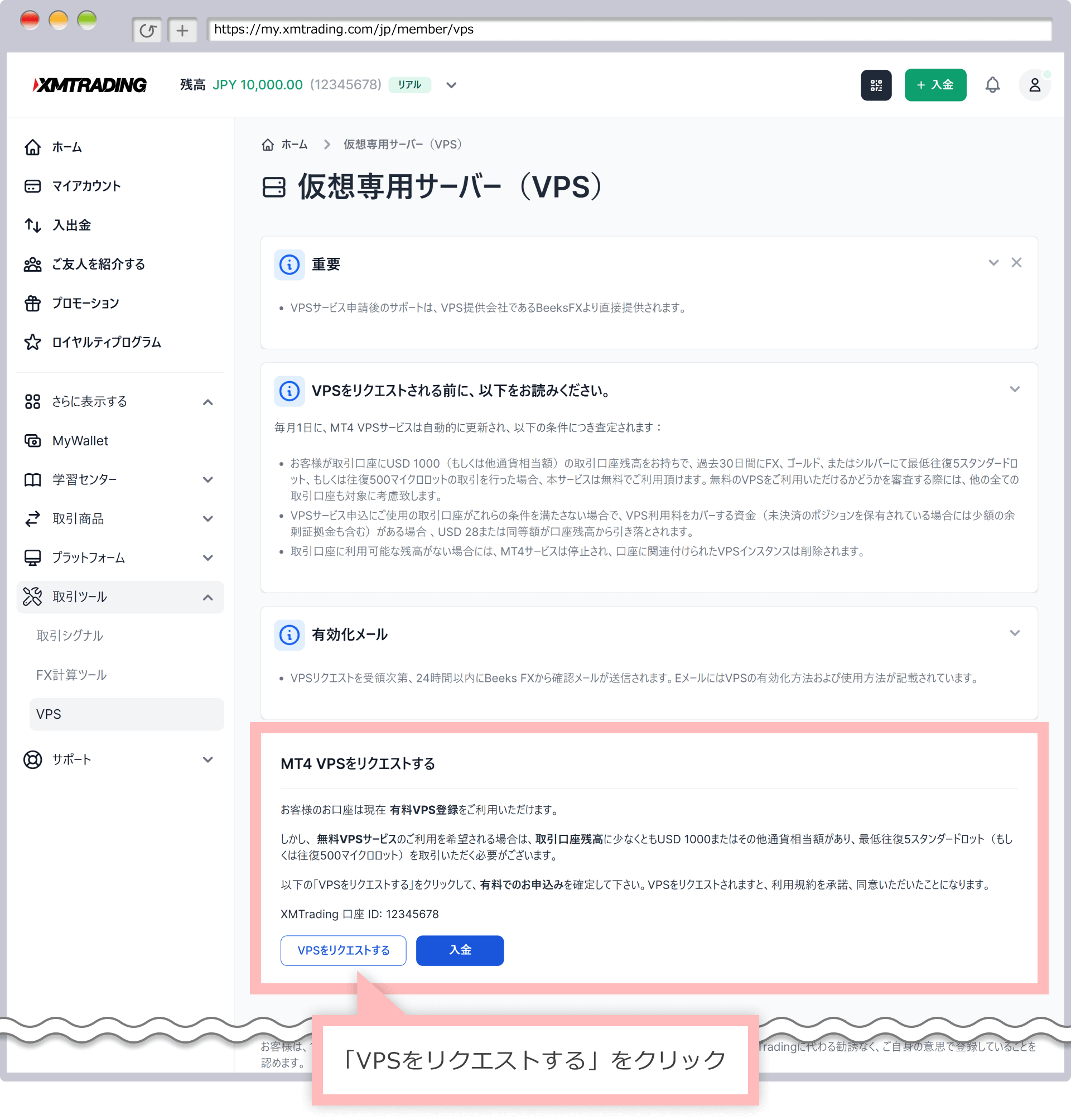
Task: Click the XMTrading 口座 ID: 12345678 text
Action: (x=360, y=915)
